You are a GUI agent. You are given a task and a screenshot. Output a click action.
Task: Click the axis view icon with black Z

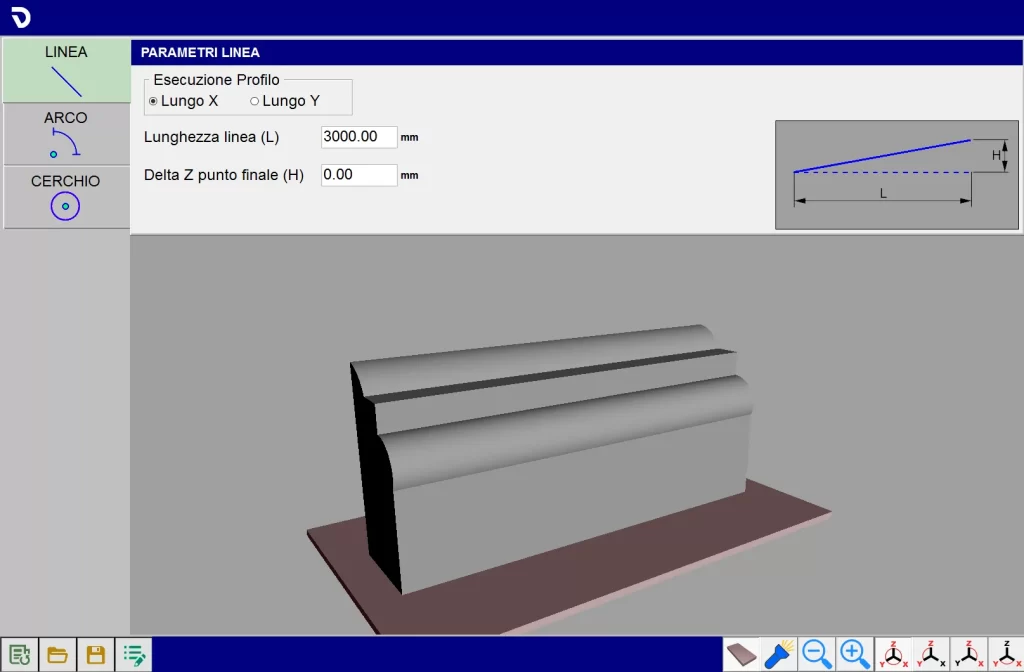[x=1006, y=654]
